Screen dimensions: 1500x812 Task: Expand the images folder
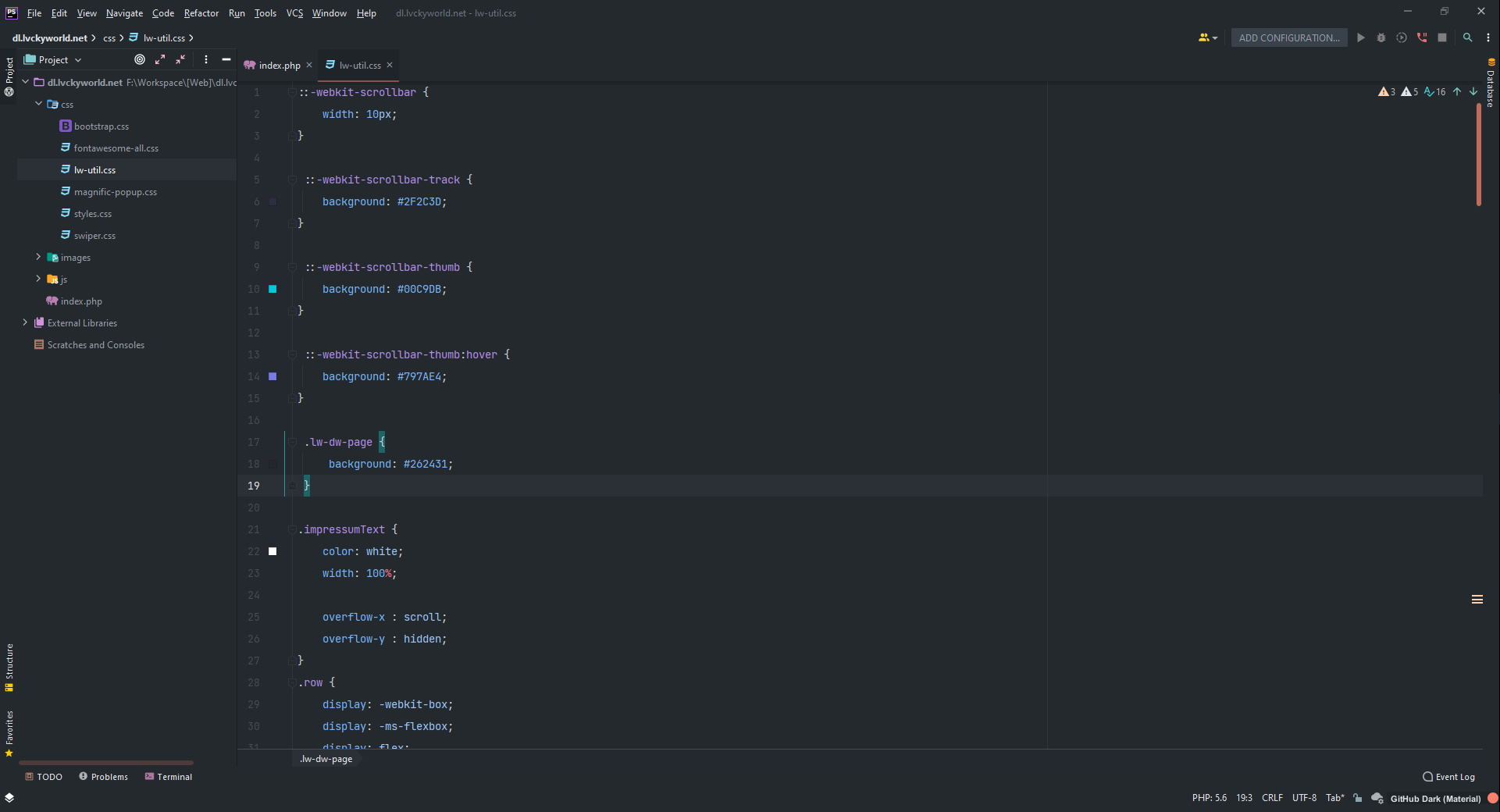point(38,257)
